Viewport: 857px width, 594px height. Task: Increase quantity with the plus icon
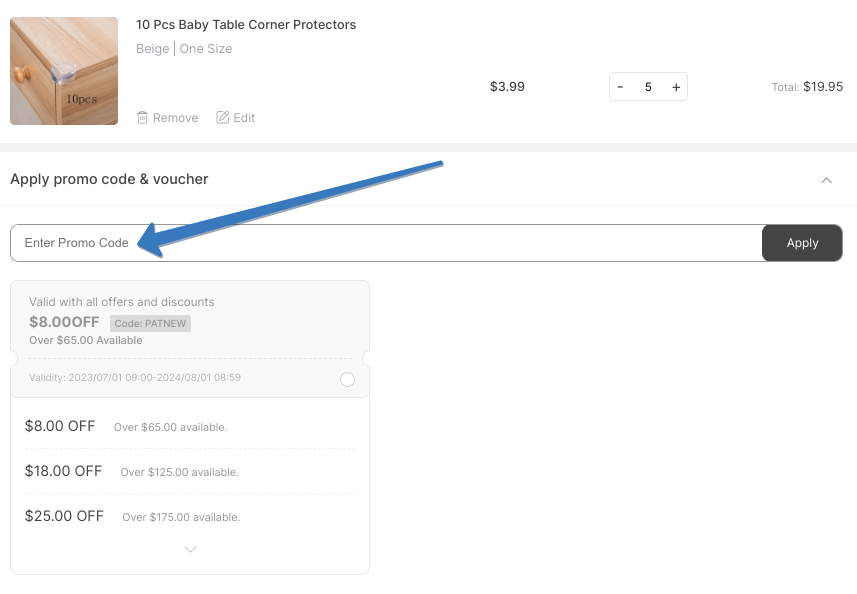pyautogui.click(x=676, y=87)
